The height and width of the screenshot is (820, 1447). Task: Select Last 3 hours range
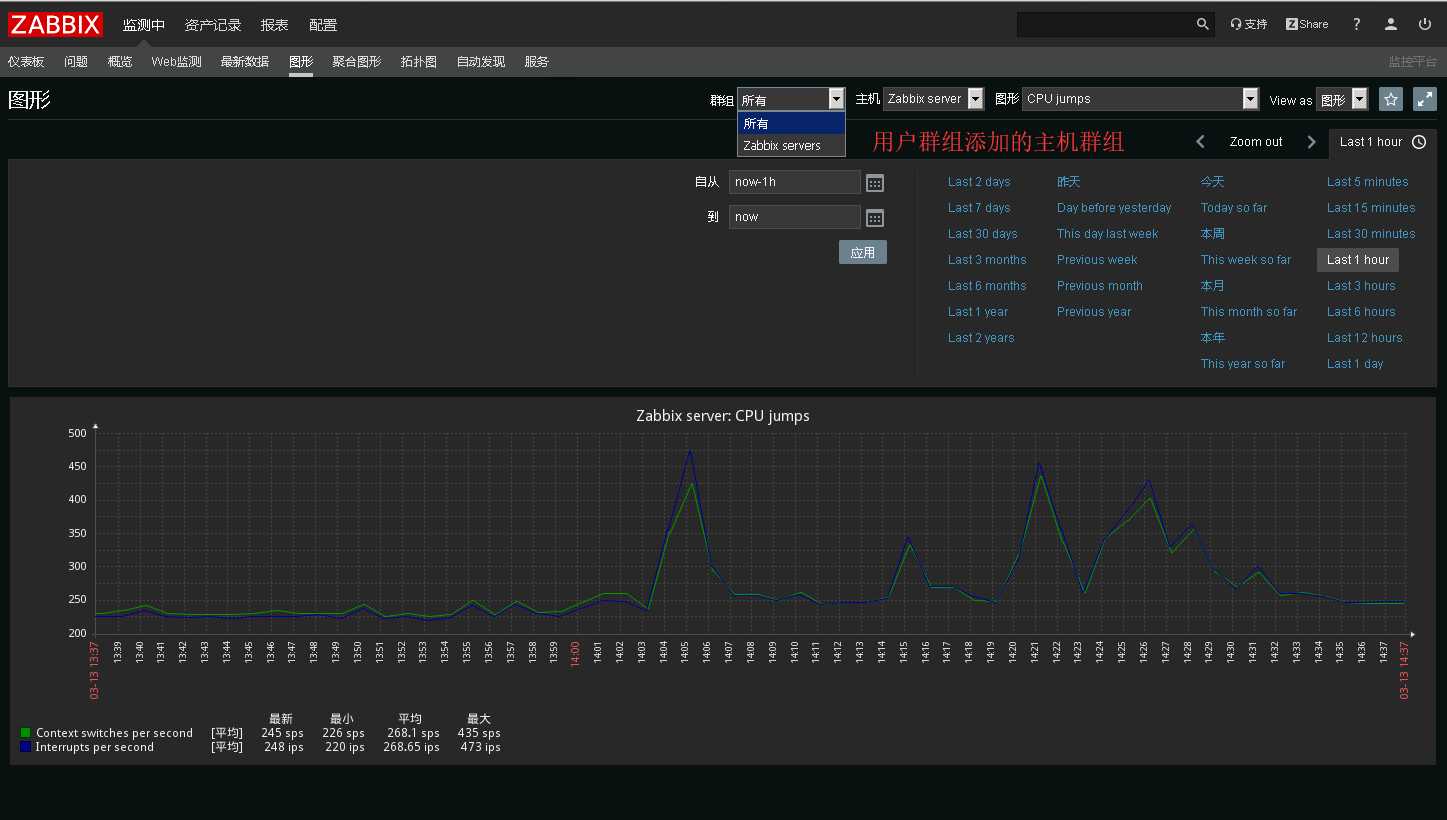(1361, 286)
